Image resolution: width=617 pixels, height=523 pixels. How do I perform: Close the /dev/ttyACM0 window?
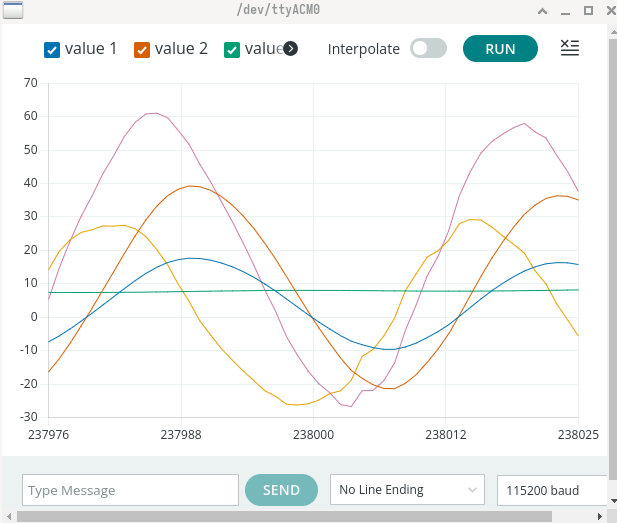[x=606, y=11]
